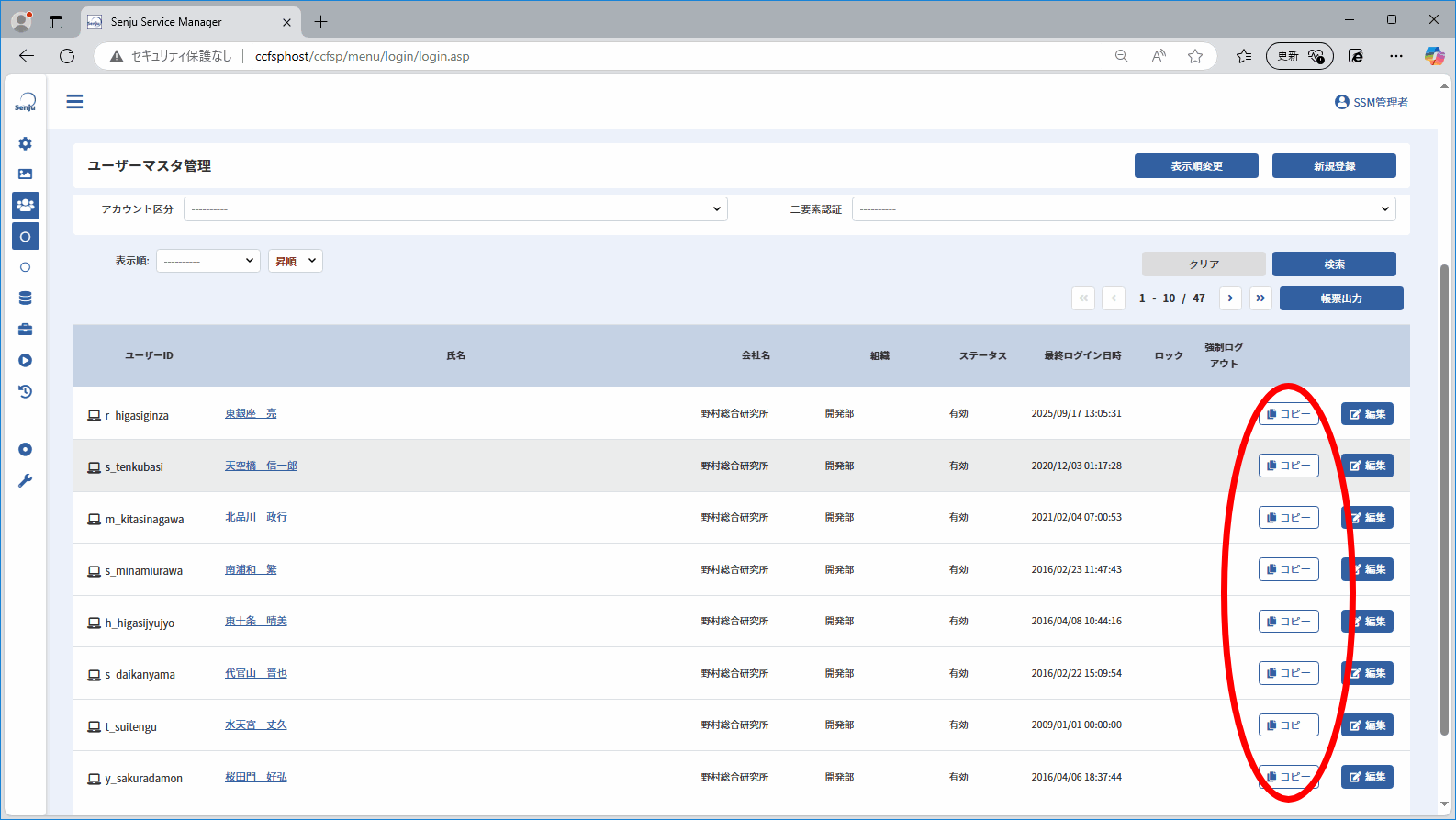The width and height of the screenshot is (1456, 820).
Task: Open the 天空橋 信一郎 user link
Action: pos(262,466)
